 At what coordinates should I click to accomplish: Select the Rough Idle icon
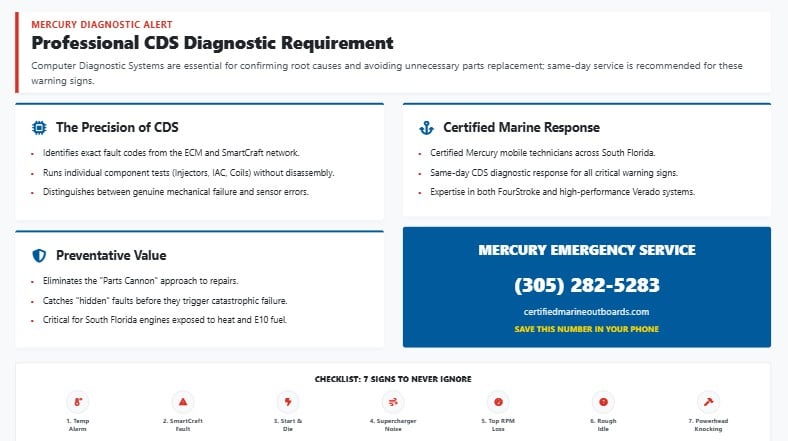pyautogui.click(x=603, y=402)
